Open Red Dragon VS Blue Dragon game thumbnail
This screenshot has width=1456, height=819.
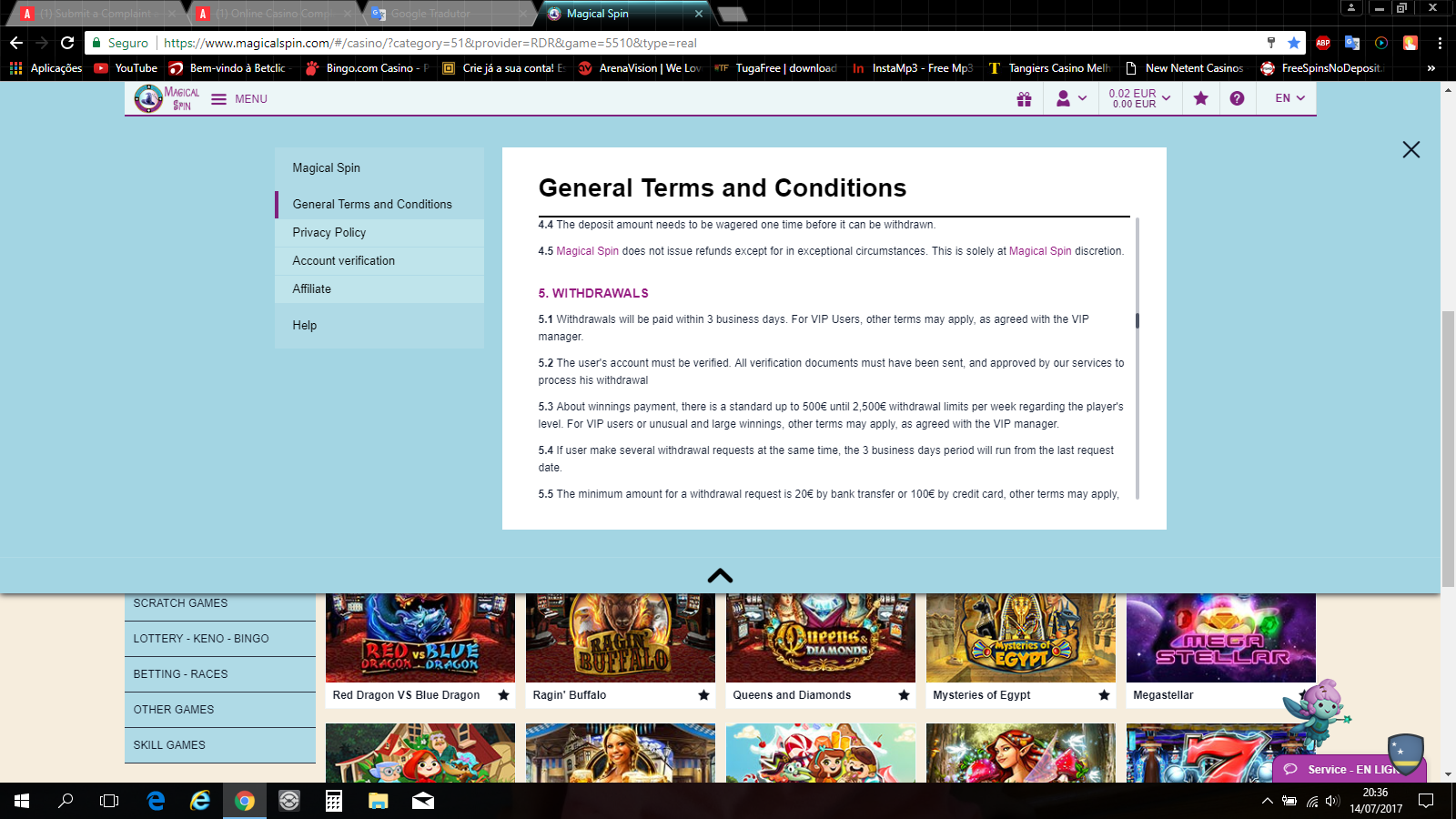[x=420, y=638]
